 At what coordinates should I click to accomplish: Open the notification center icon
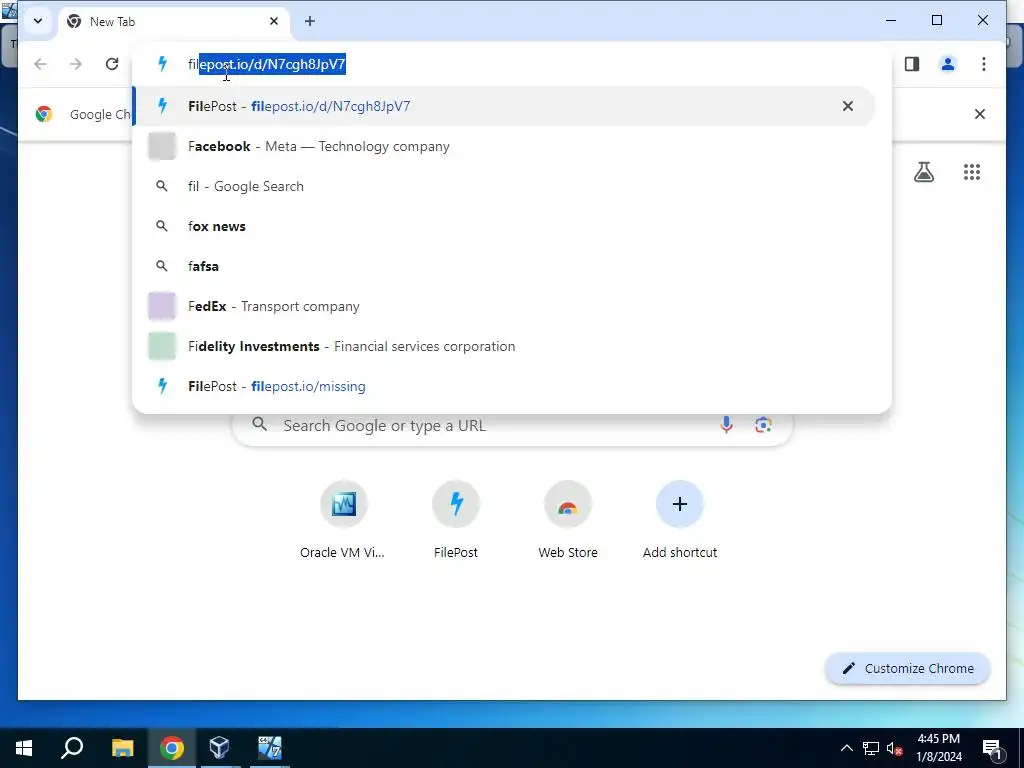pos(992,748)
